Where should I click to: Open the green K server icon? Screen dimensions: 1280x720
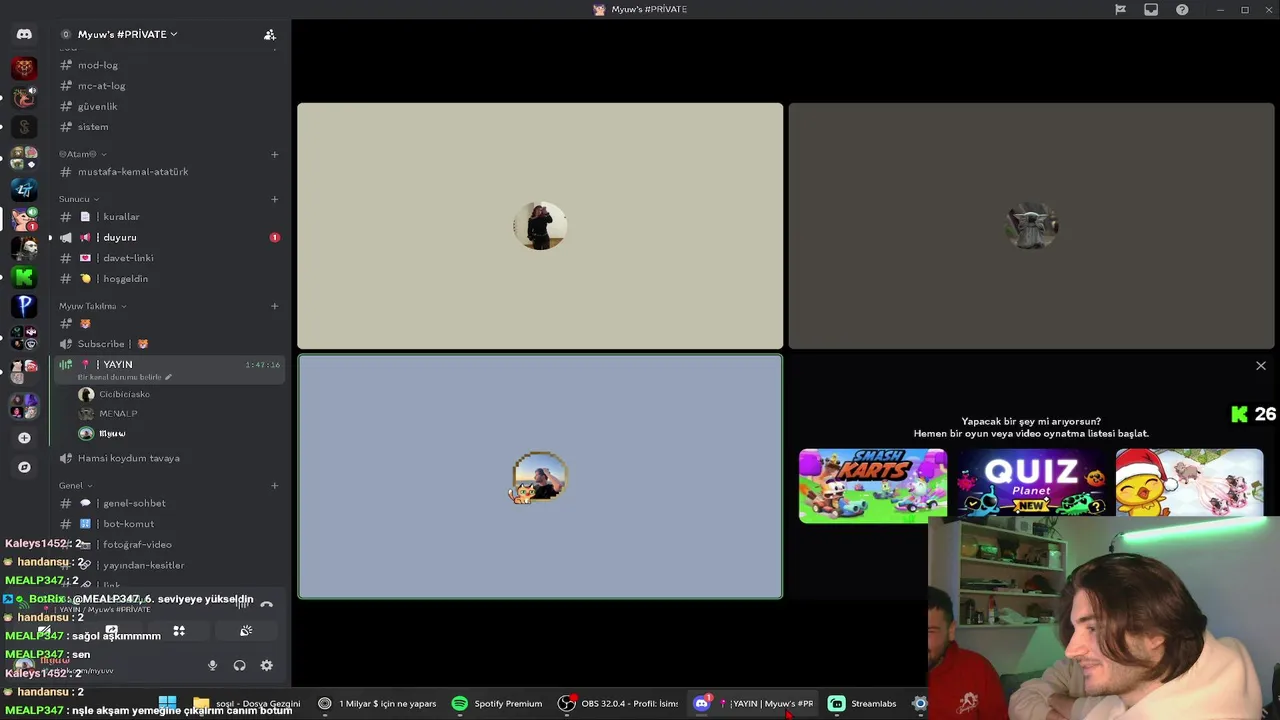(x=24, y=276)
